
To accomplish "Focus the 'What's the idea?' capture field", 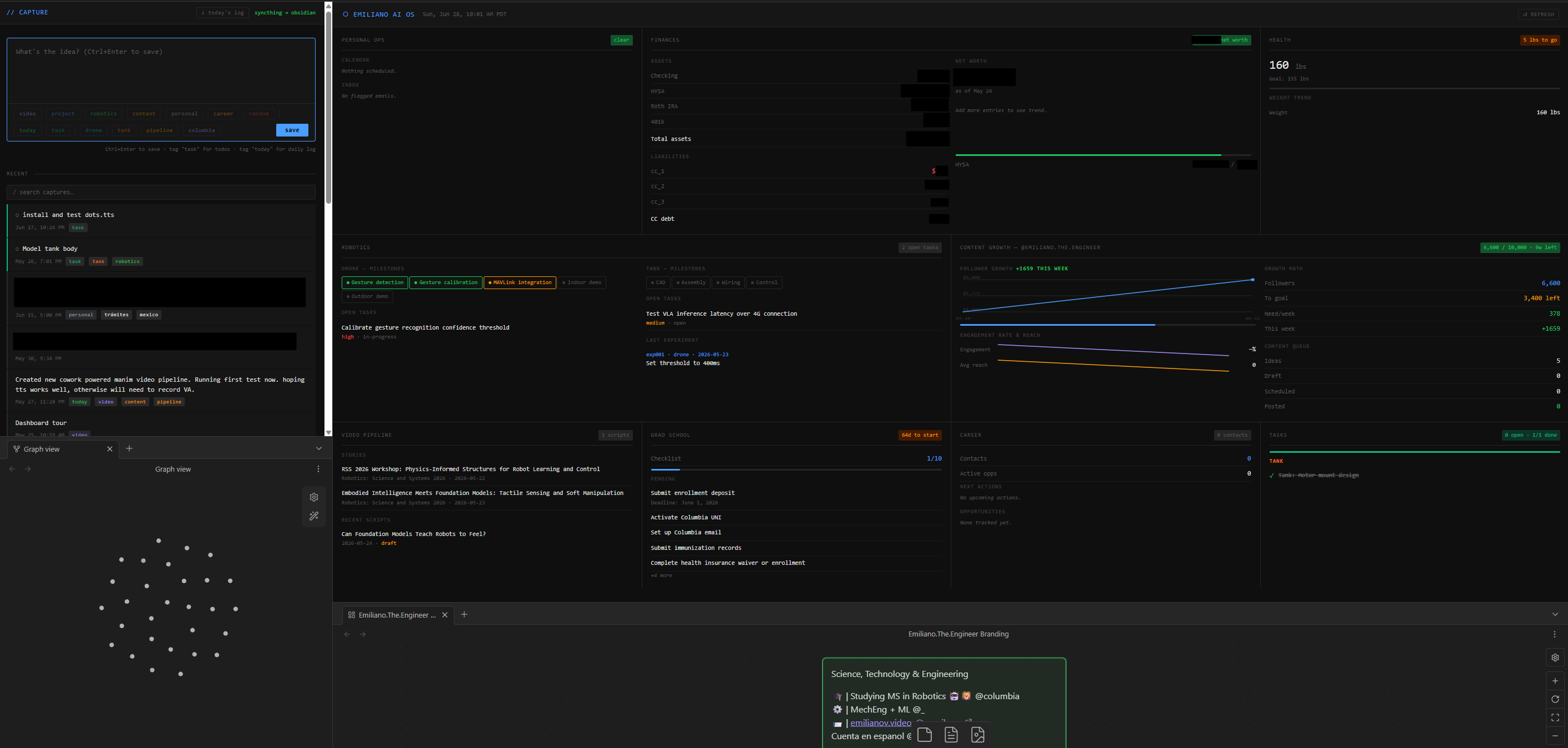I will (161, 71).
